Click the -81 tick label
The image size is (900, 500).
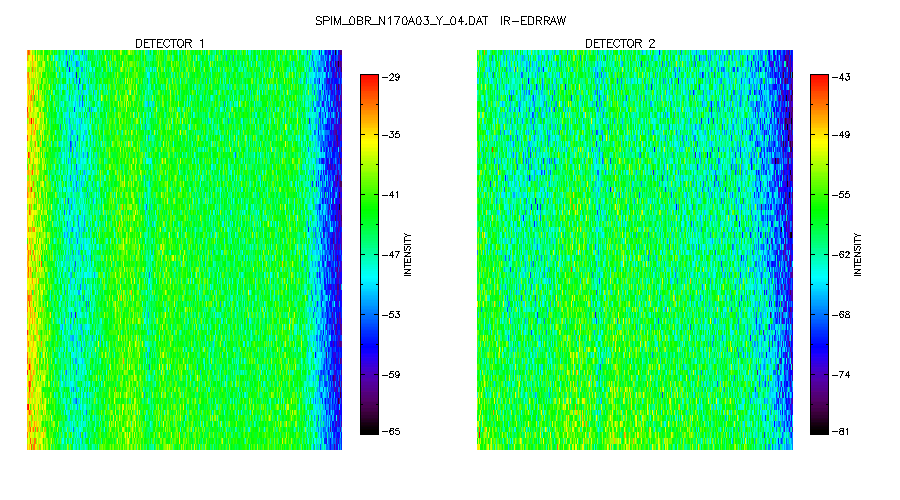coord(841,432)
